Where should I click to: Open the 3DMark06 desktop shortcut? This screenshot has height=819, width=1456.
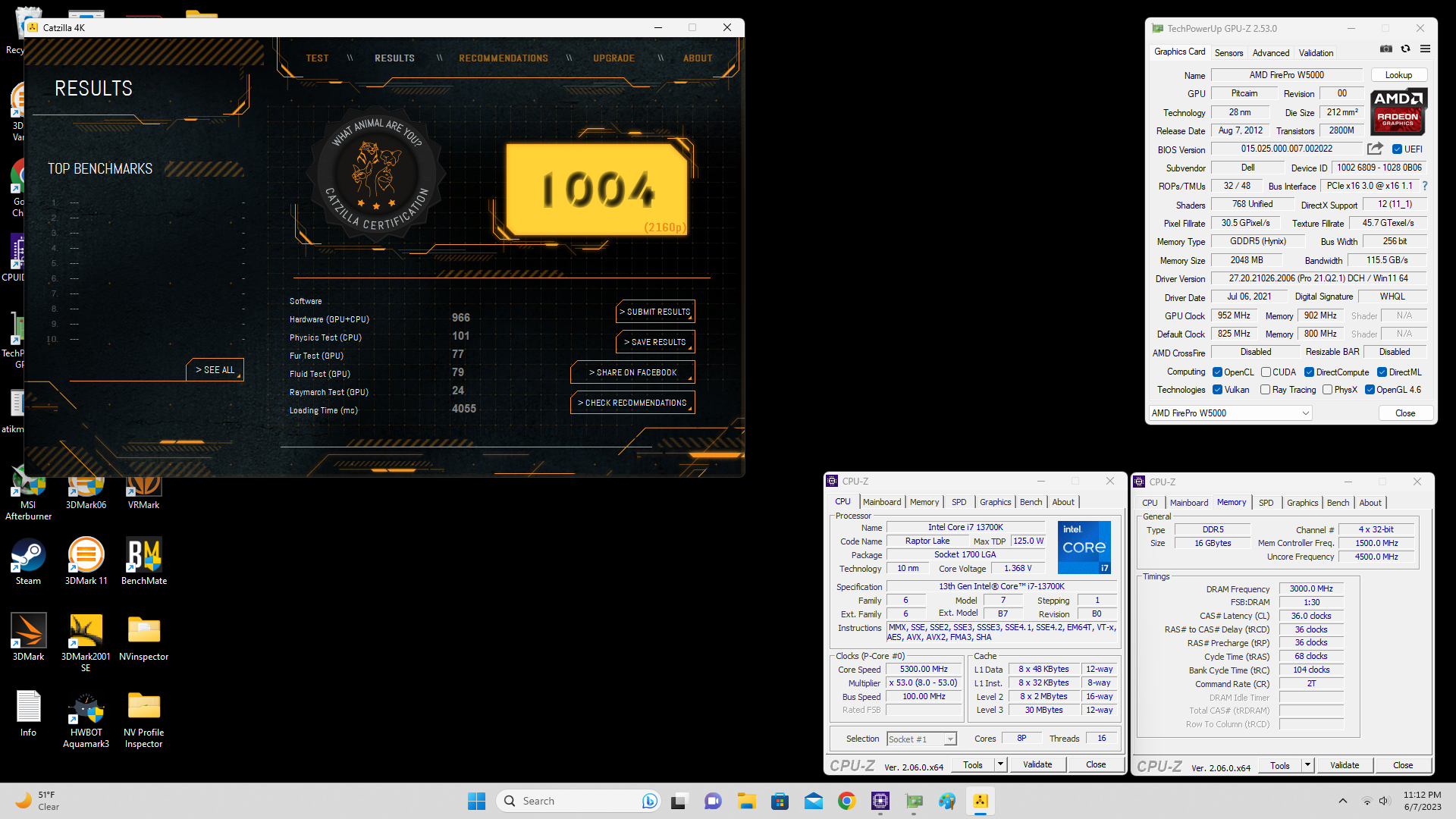click(x=86, y=490)
